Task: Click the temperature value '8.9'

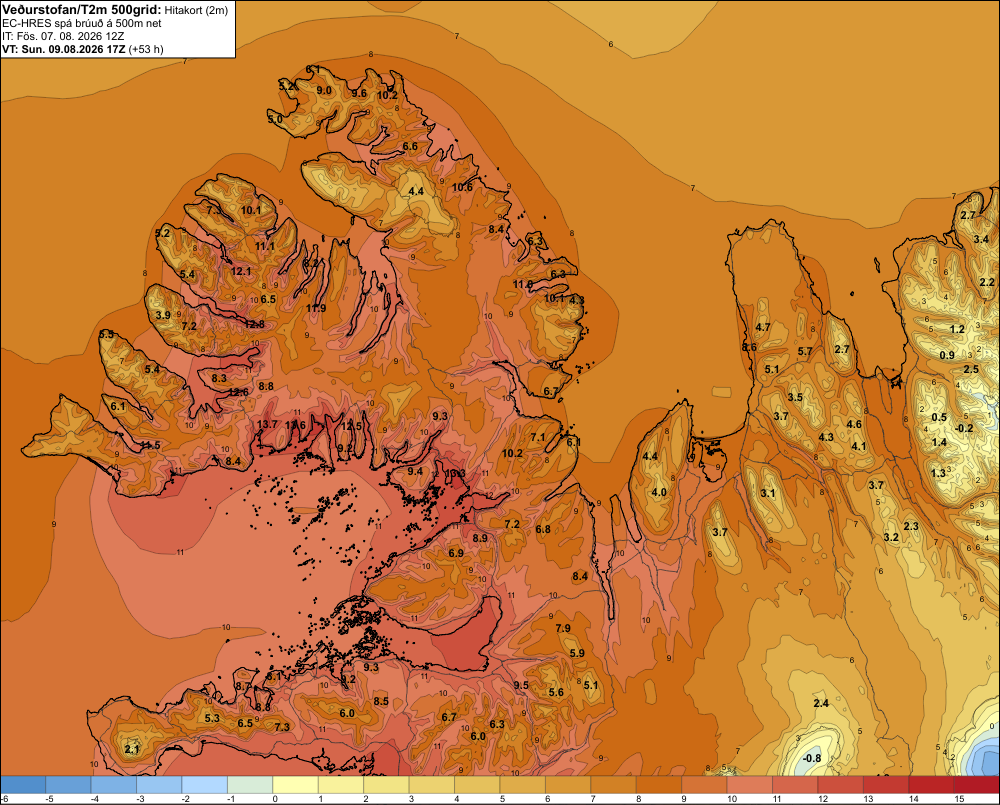Action: (480, 538)
